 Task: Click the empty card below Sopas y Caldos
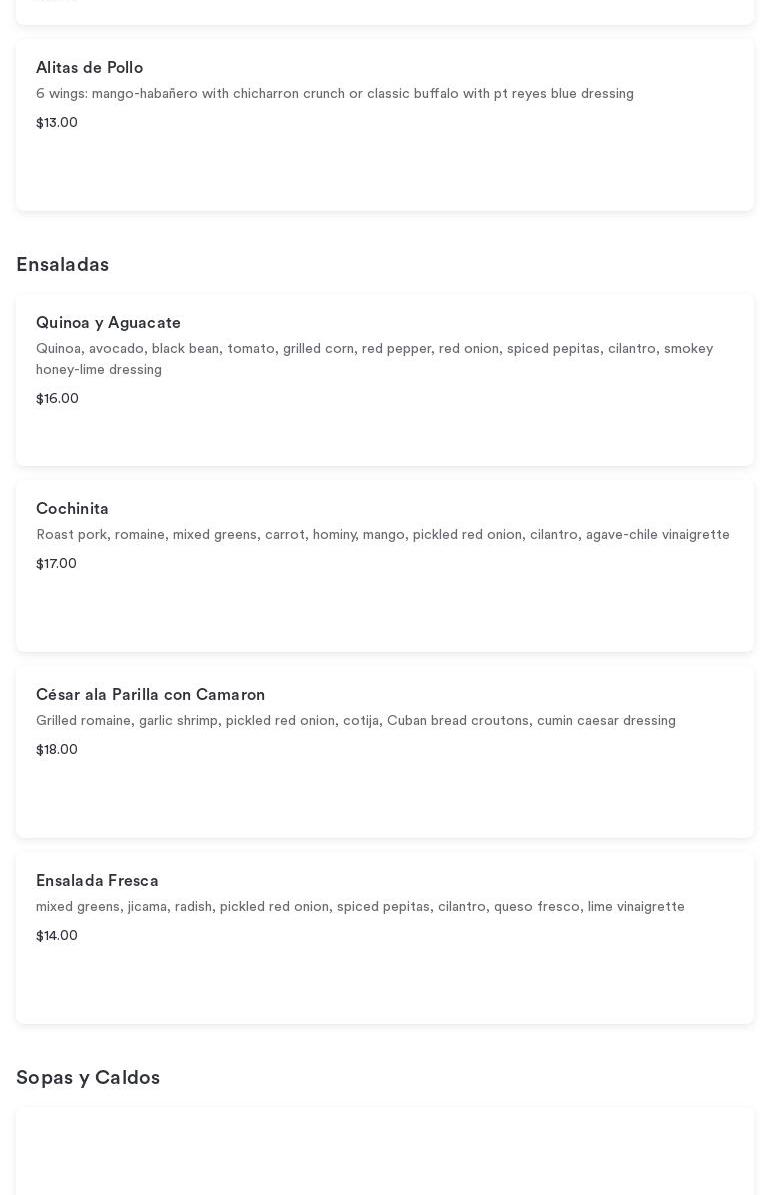[x=385, y=1152]
